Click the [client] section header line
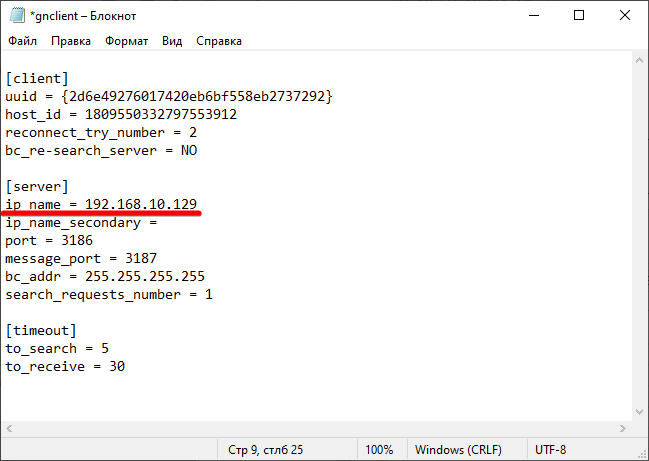 (x=37, y=79)
